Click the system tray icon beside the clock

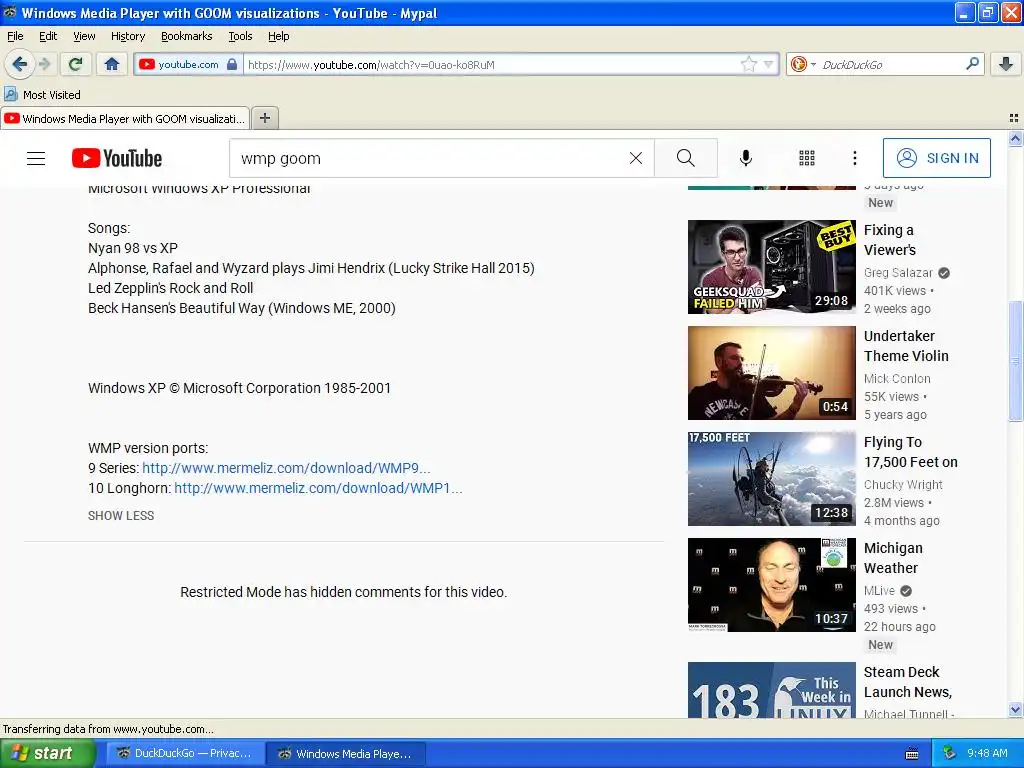950,753
